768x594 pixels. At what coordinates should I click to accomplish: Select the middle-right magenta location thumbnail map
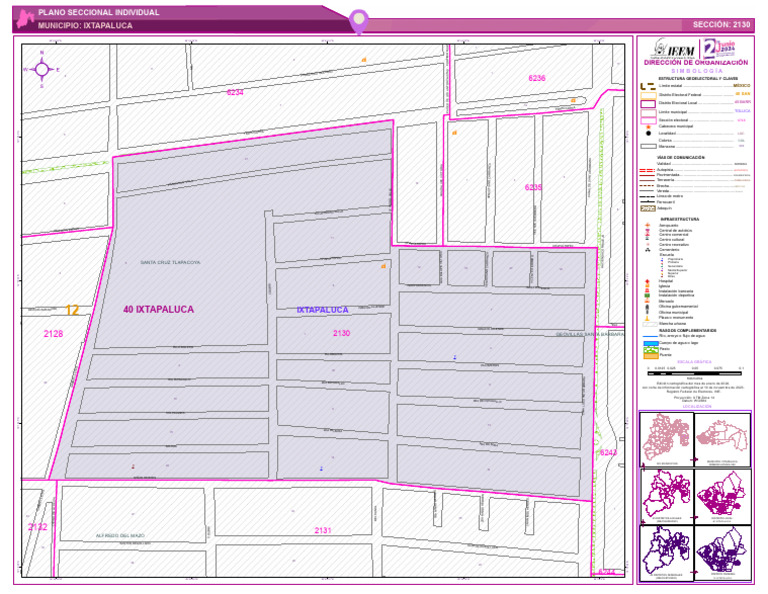pos(722,497)
